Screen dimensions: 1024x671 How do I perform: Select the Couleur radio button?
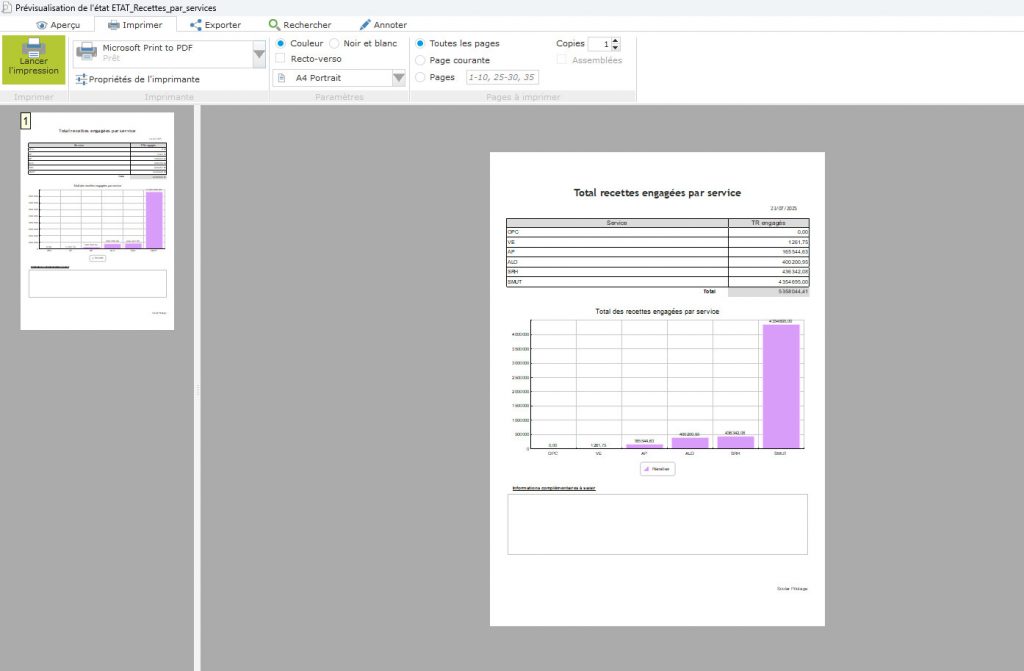281,44
